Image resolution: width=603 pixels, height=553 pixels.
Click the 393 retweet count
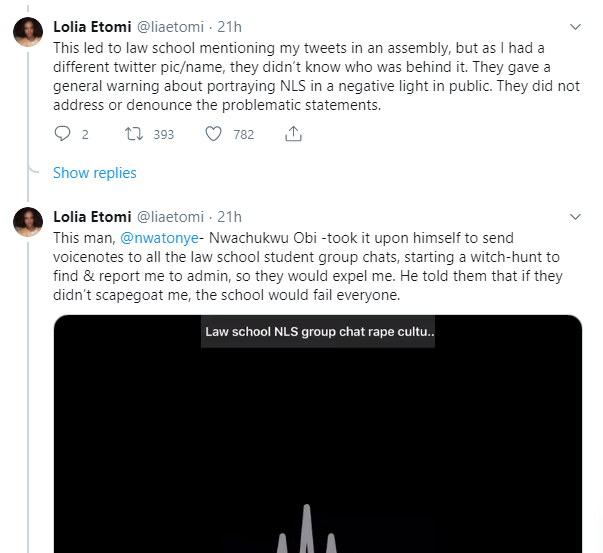(164, 134)
